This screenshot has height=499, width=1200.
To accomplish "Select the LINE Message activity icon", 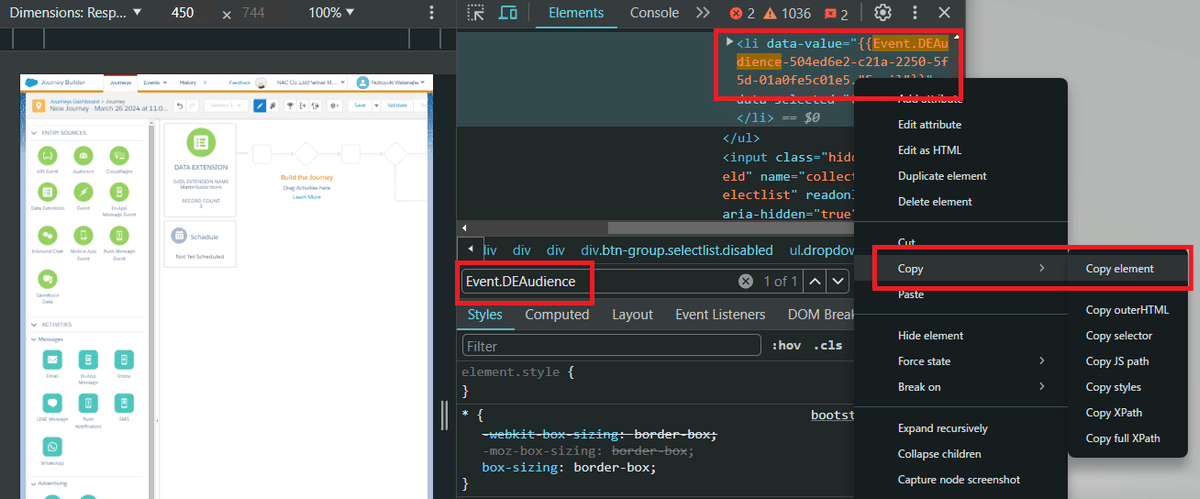I will click(x=53, y=403).
